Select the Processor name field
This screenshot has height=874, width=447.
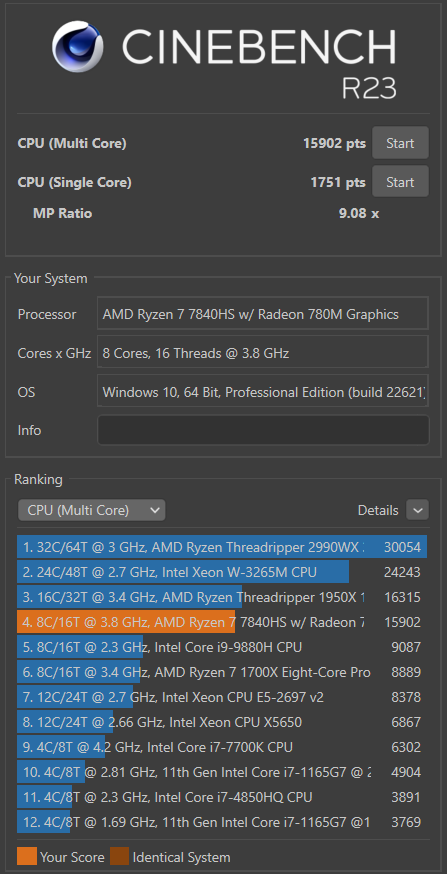[x=263, y=314]
